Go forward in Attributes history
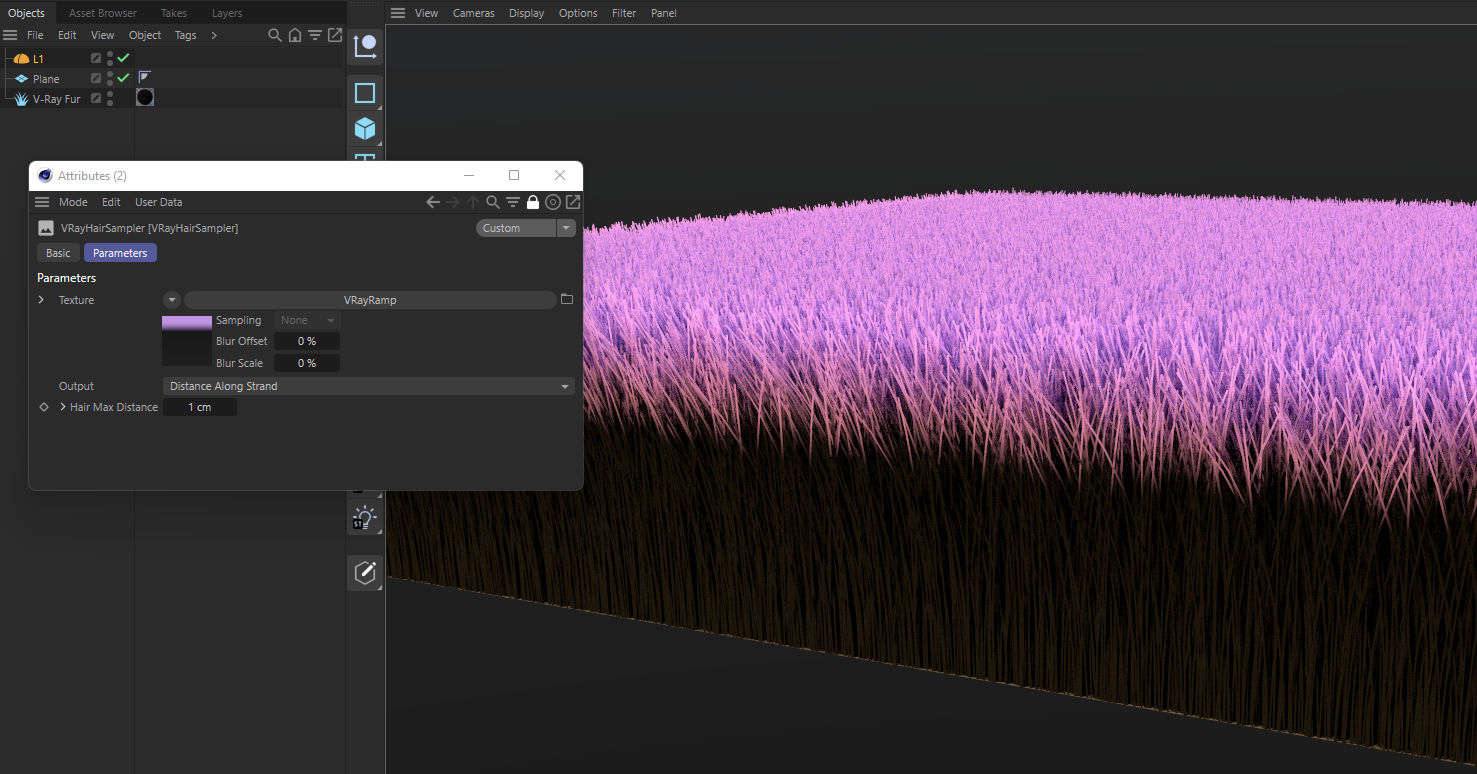This screenshot has height=774, width=1477. (x=453, y=202)
